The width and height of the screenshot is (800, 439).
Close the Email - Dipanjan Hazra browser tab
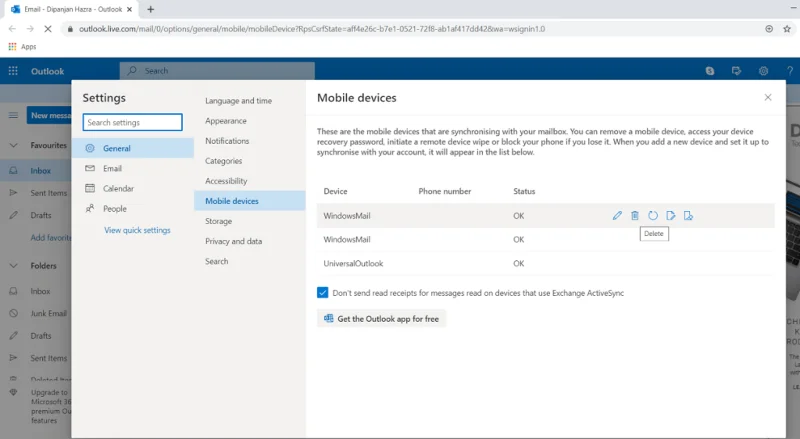point(130,9)
